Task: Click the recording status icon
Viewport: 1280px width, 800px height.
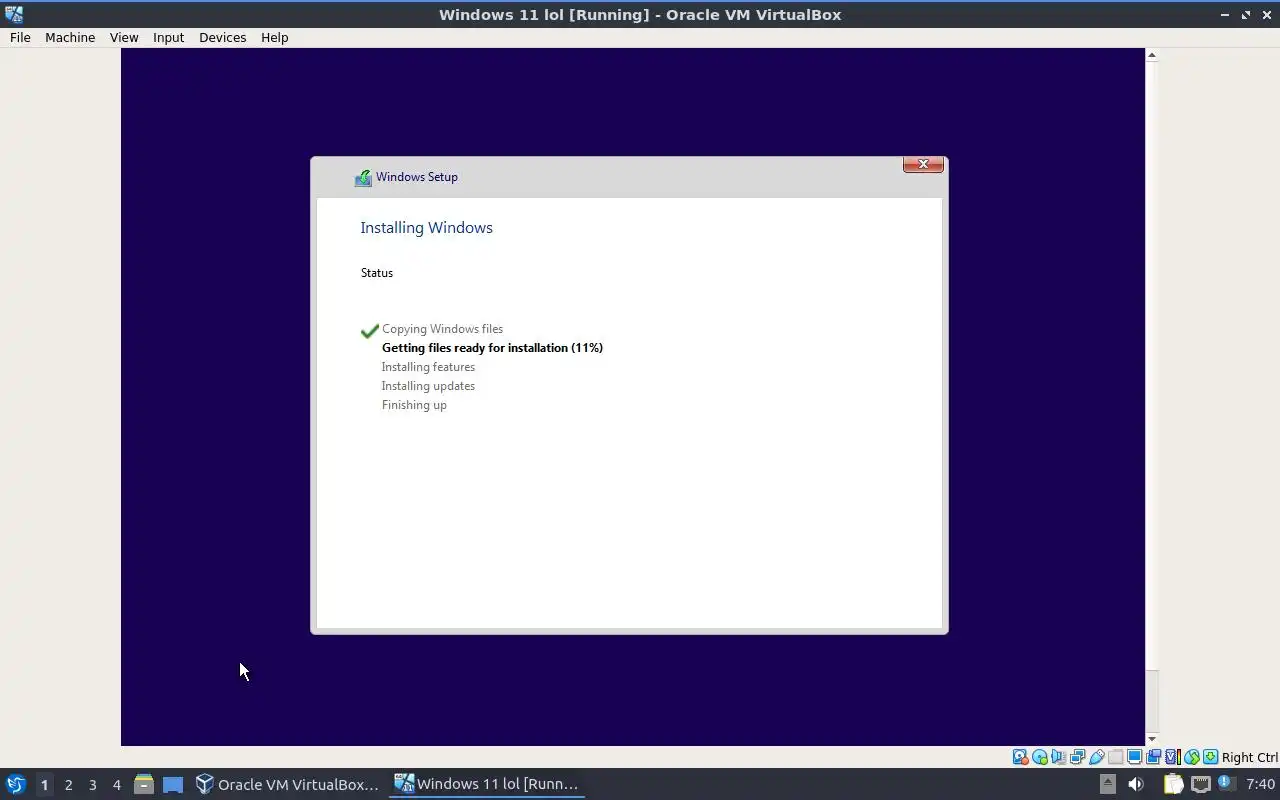Action: click(x=1153, y=757)
